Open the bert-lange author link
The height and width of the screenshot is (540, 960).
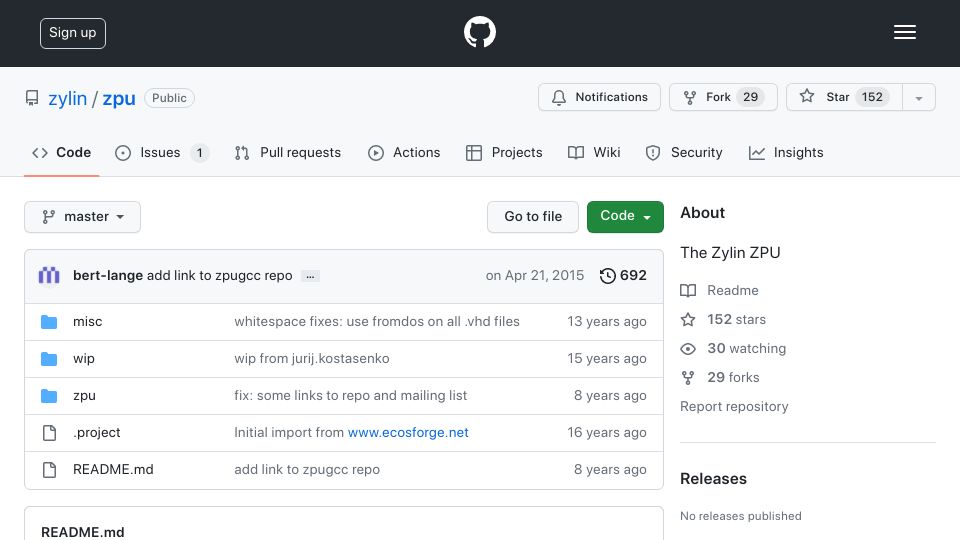(108, 276)
